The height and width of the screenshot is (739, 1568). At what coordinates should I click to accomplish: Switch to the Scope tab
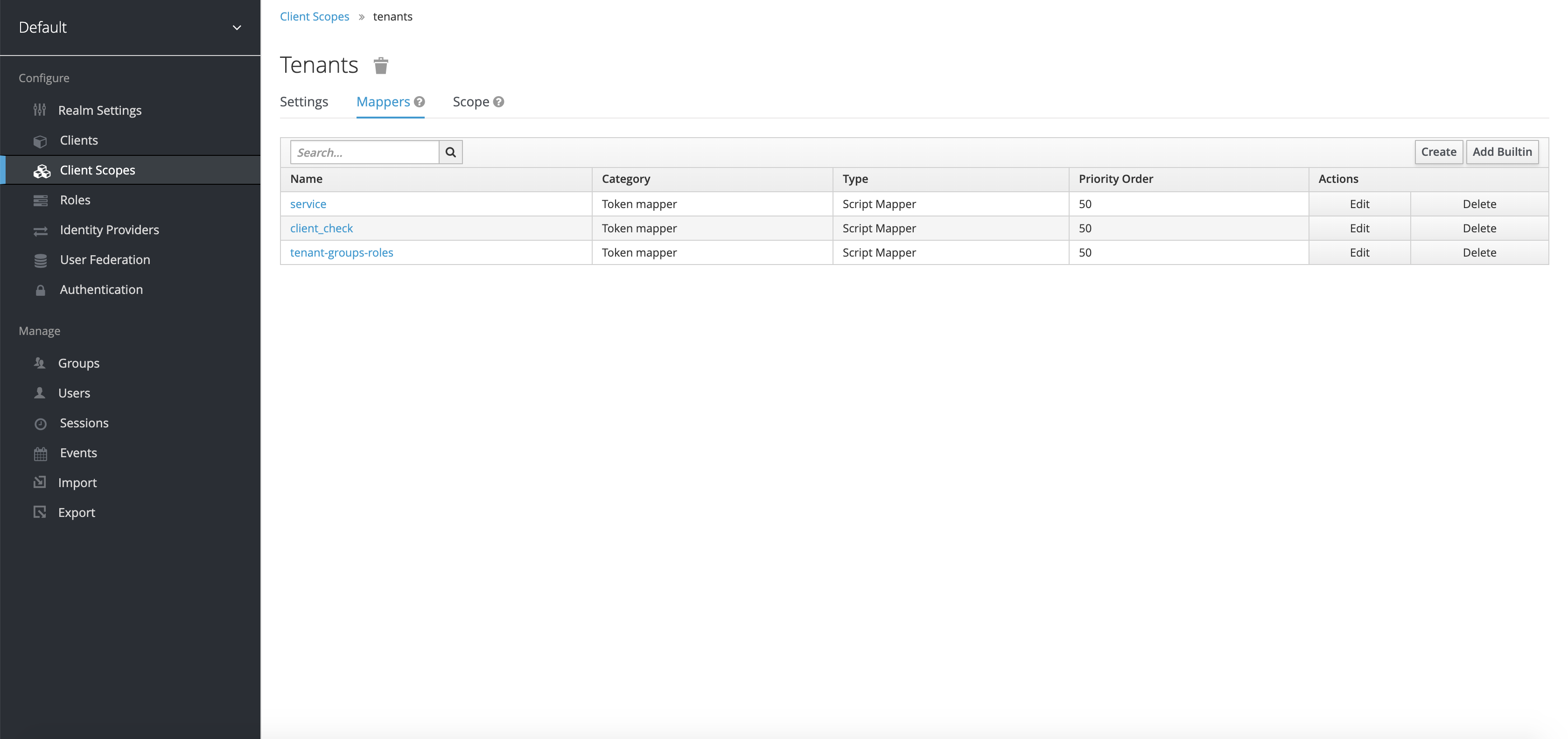click(470, 102)
